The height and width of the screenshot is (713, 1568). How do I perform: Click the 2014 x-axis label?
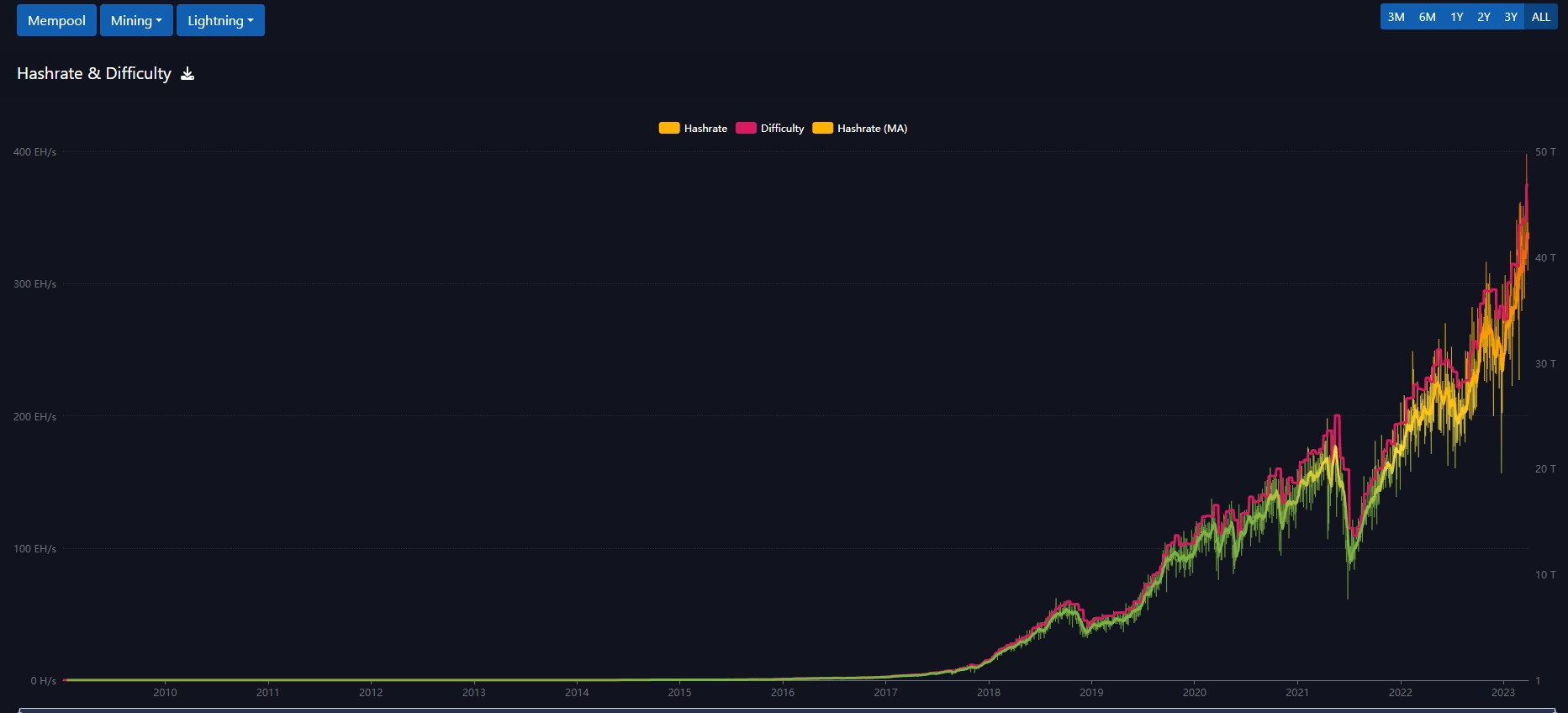[x=577, y=693]
